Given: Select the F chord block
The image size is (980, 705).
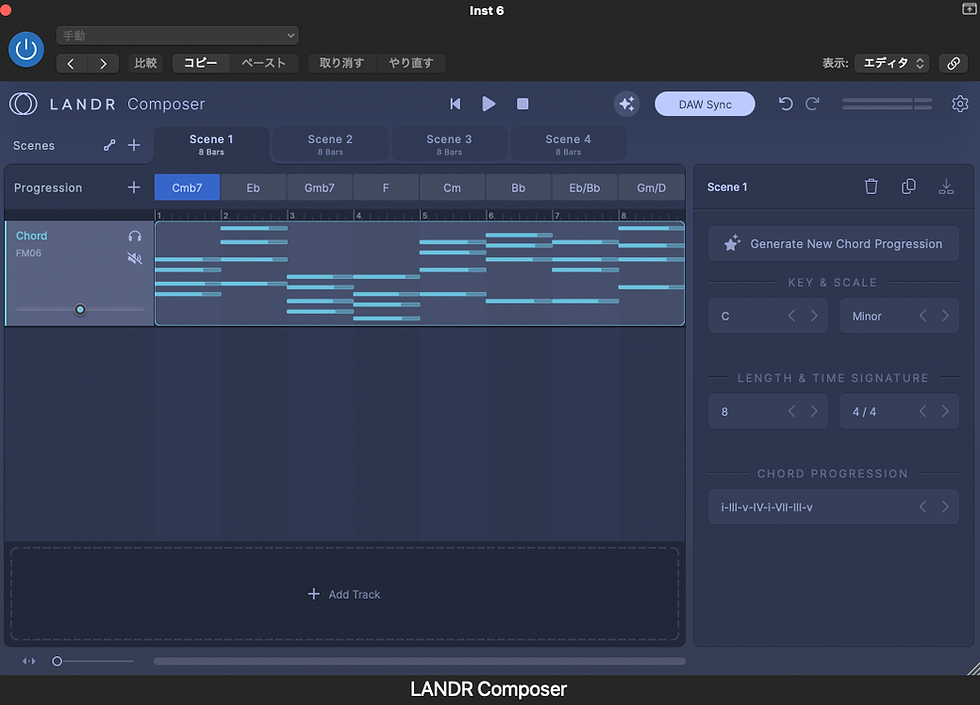Looking at the screenshot, I should [x=386, y=188].
